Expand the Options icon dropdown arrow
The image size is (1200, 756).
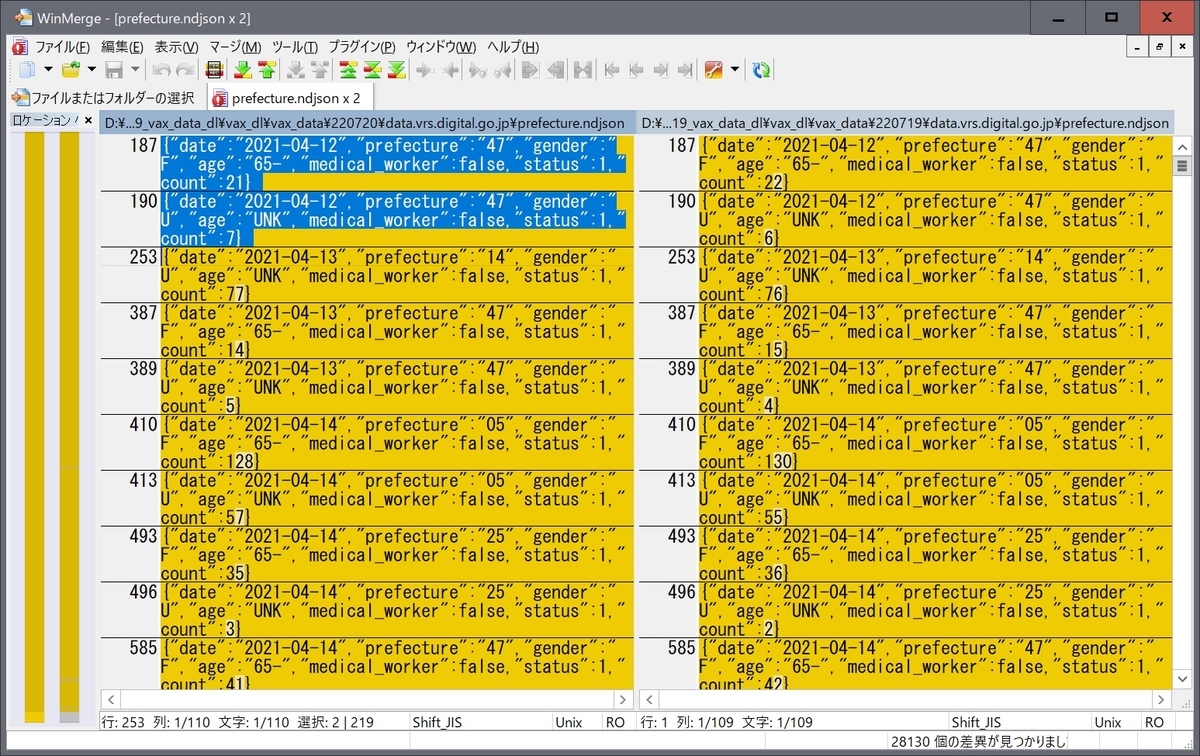coord(735,70)
